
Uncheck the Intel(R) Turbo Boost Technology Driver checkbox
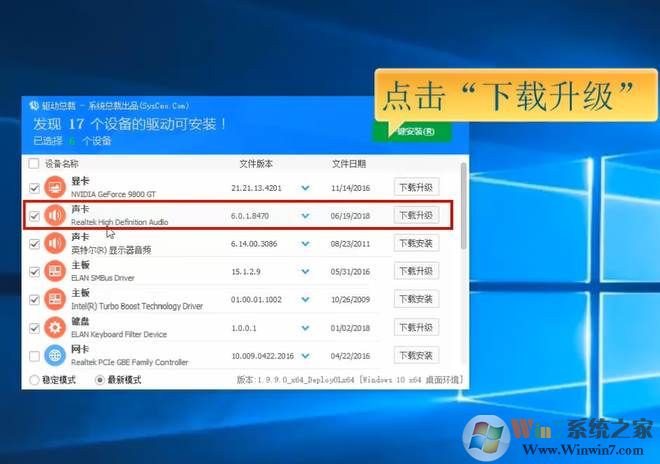pyautogui.click(x=34, y=300)
